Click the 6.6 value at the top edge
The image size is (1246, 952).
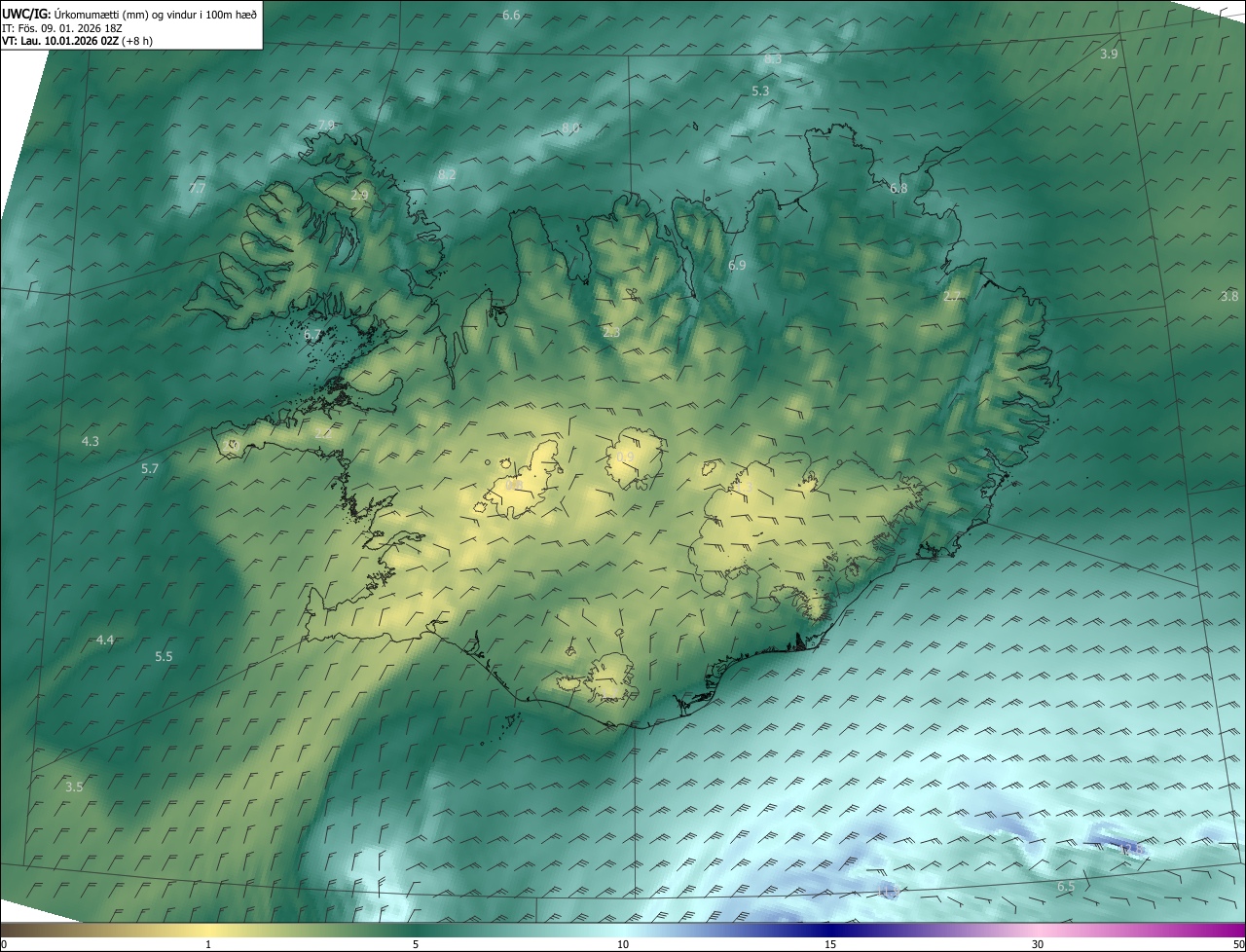[511, 15]
